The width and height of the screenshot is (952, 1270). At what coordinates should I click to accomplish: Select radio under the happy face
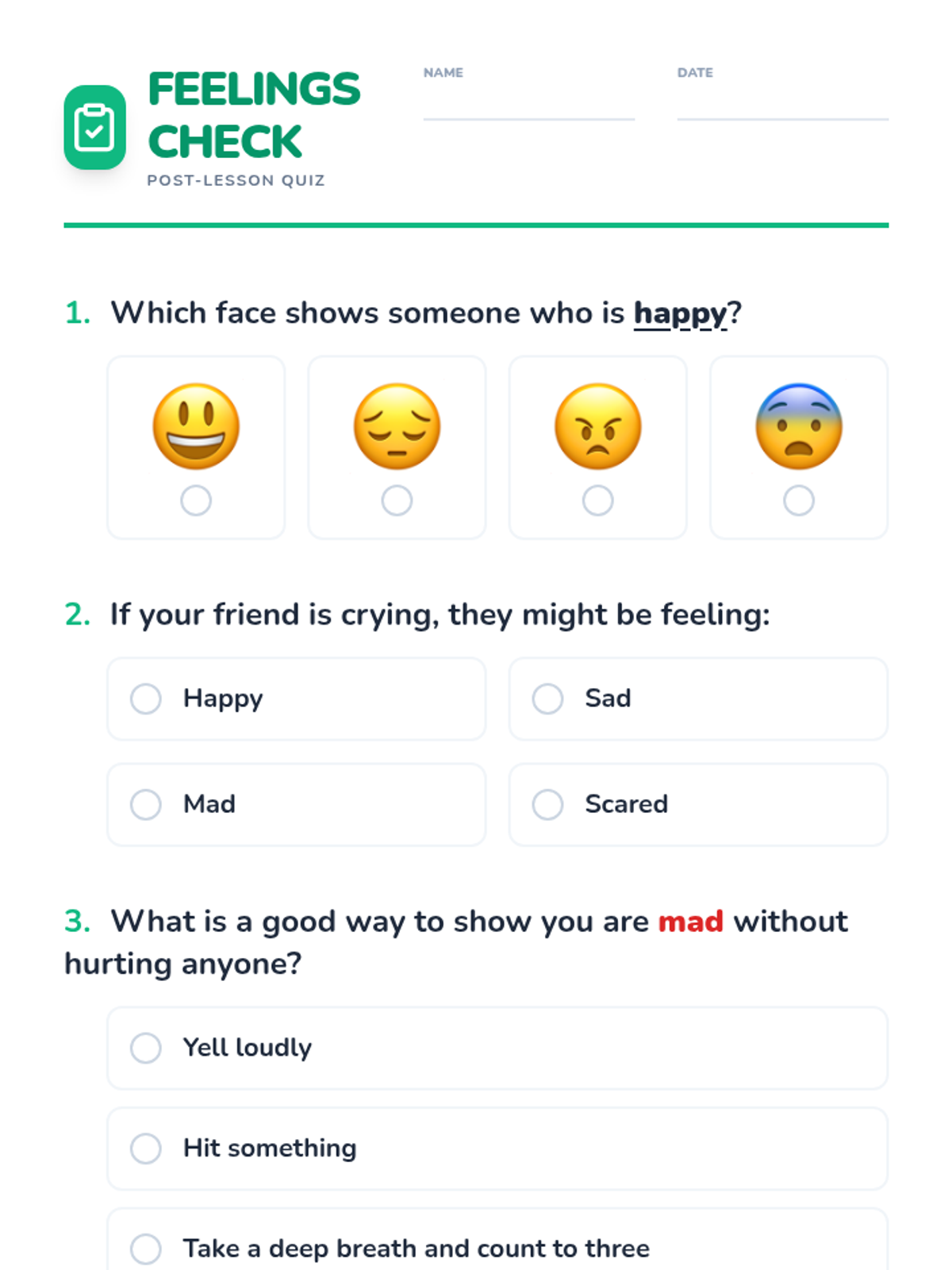click(x=196, y=501)
